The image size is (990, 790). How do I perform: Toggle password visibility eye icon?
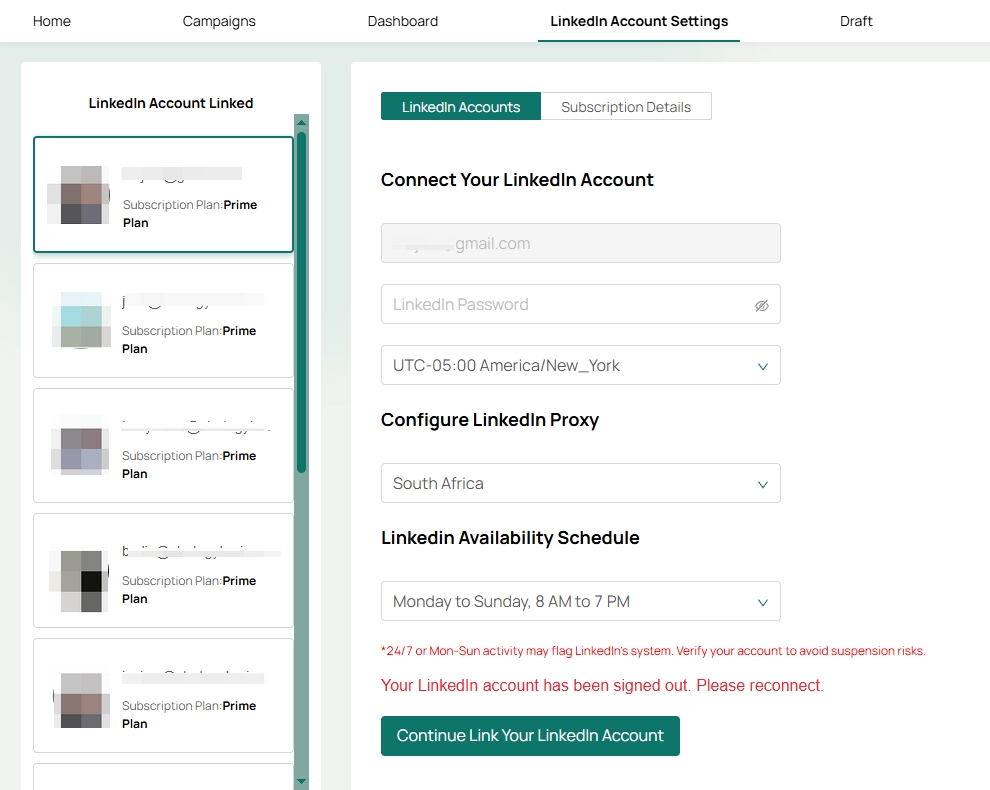click(x=761, y=305)
